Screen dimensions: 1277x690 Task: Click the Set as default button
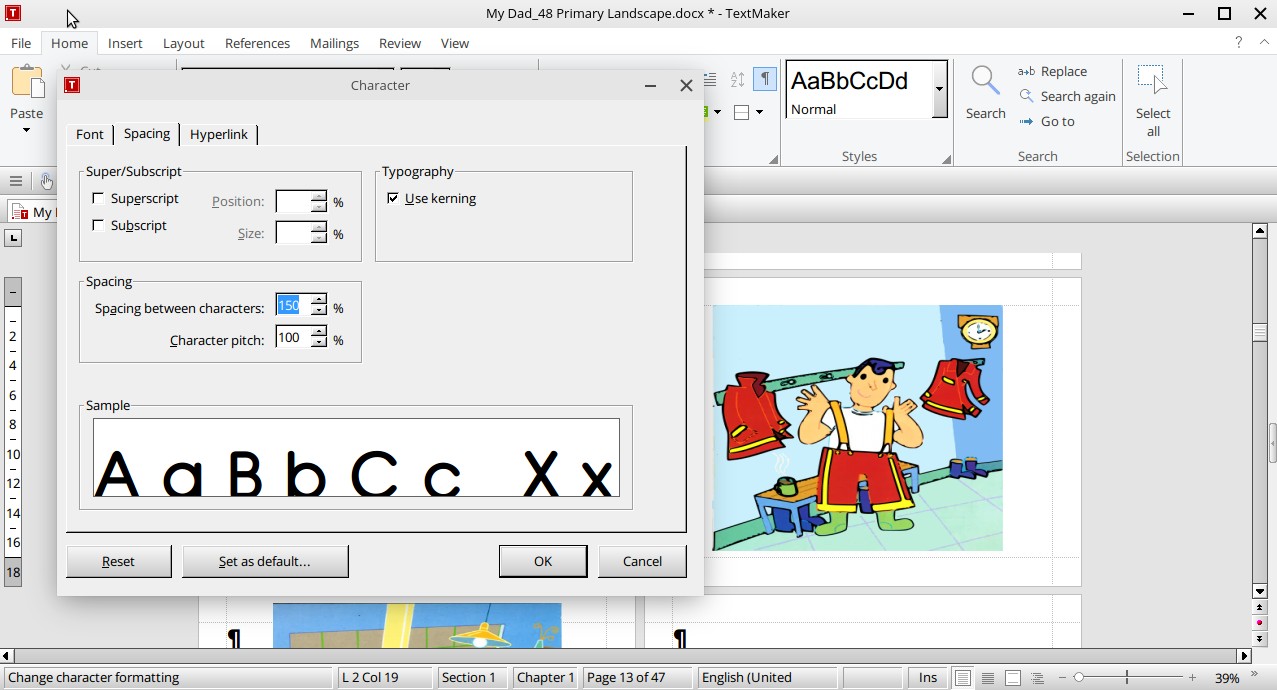pyautogui.click(x=265, y=562)
